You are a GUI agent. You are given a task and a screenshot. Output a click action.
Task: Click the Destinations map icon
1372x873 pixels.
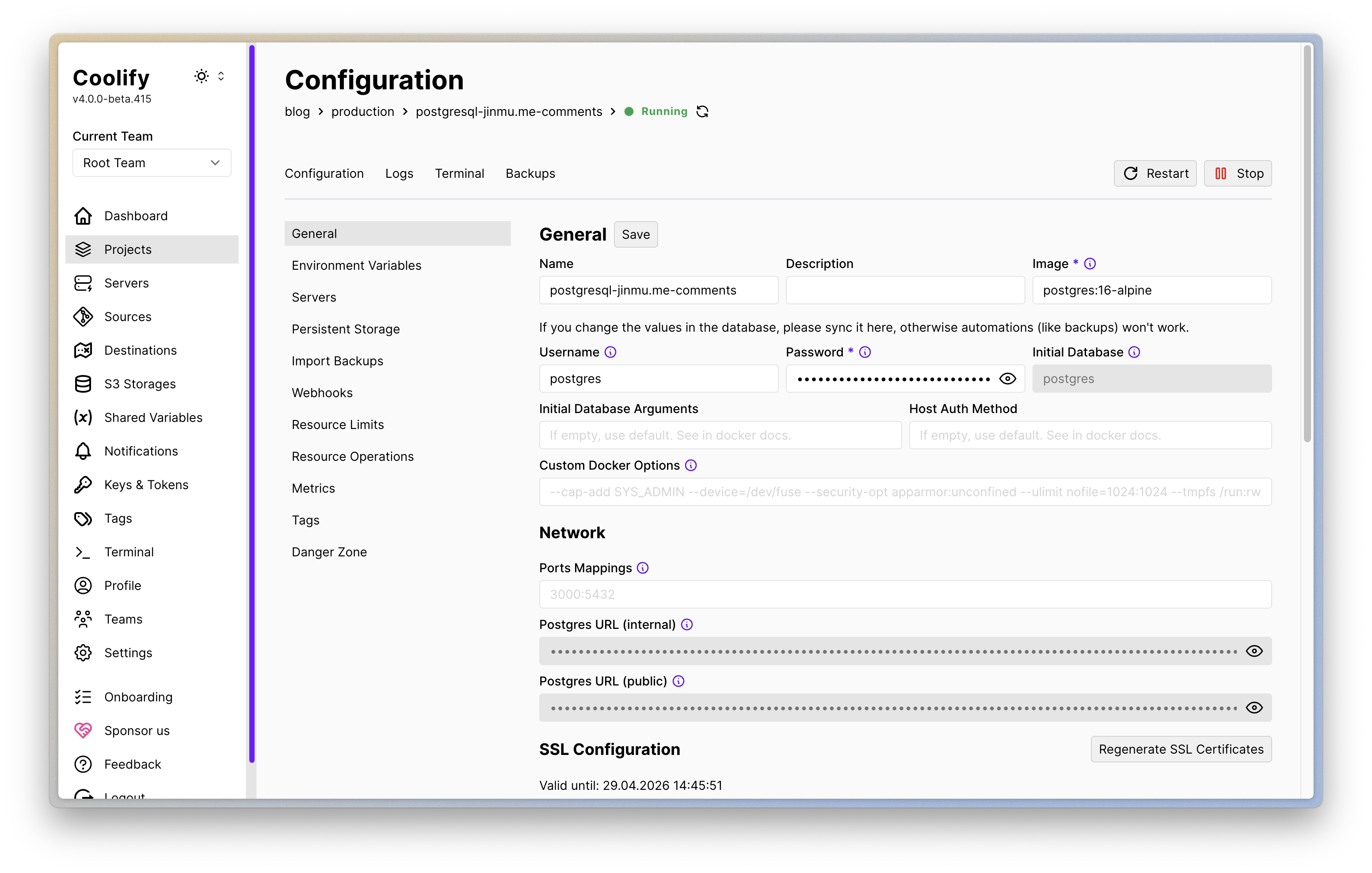[83, 350]
